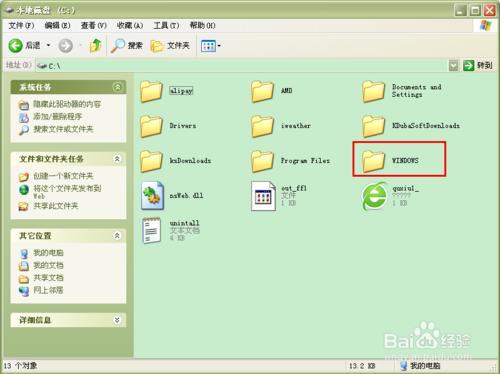Viewport: 500px width, 374px height.
Task: Select the WINDOWS folder icon
Action: 373,161
